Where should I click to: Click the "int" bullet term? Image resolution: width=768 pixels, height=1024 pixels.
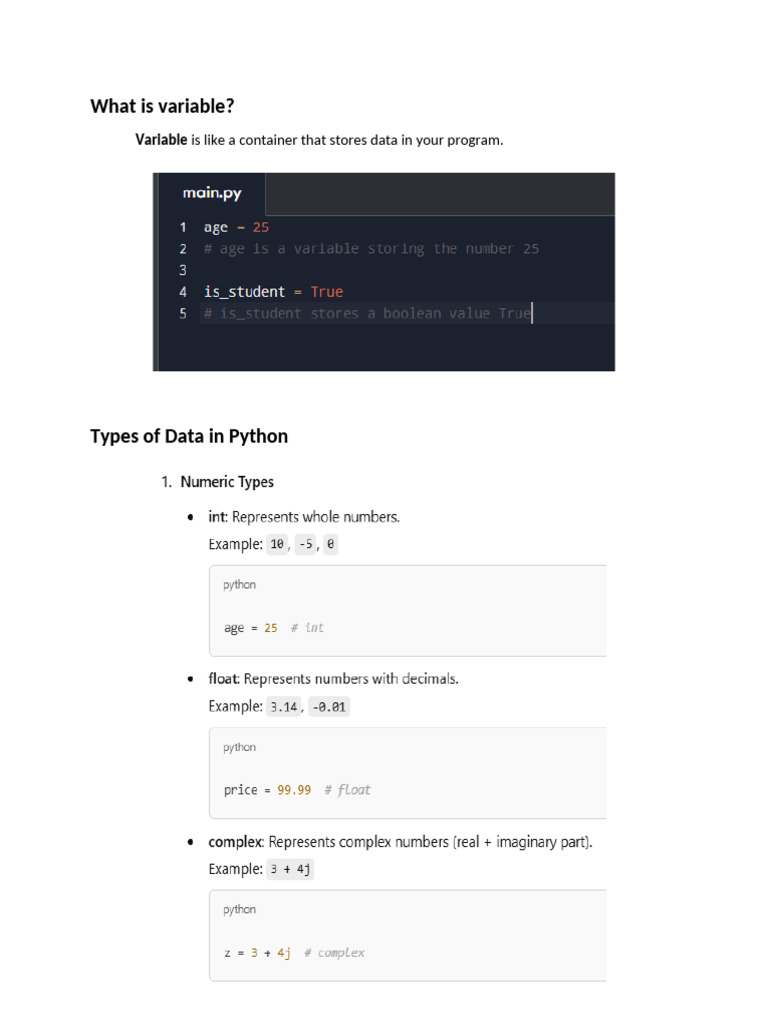tap(217, 517)
